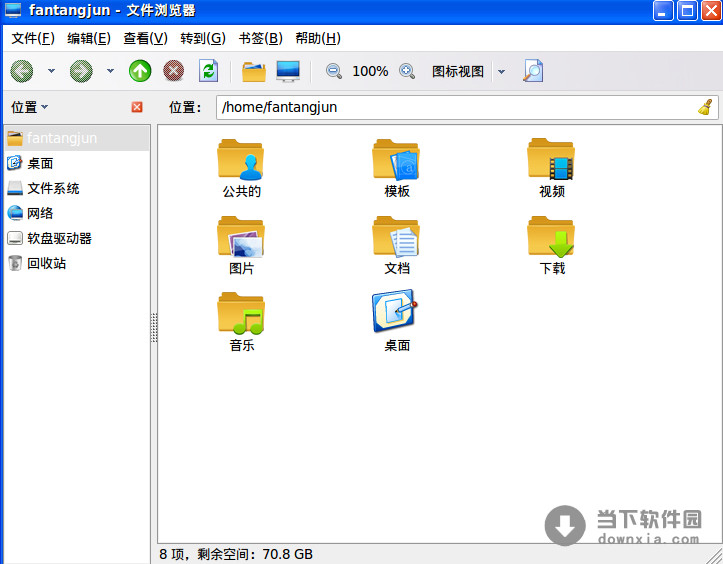Zoom out using the minus magnifier
Viewport: 723px width, 564px height.
(x=334, y=71)
